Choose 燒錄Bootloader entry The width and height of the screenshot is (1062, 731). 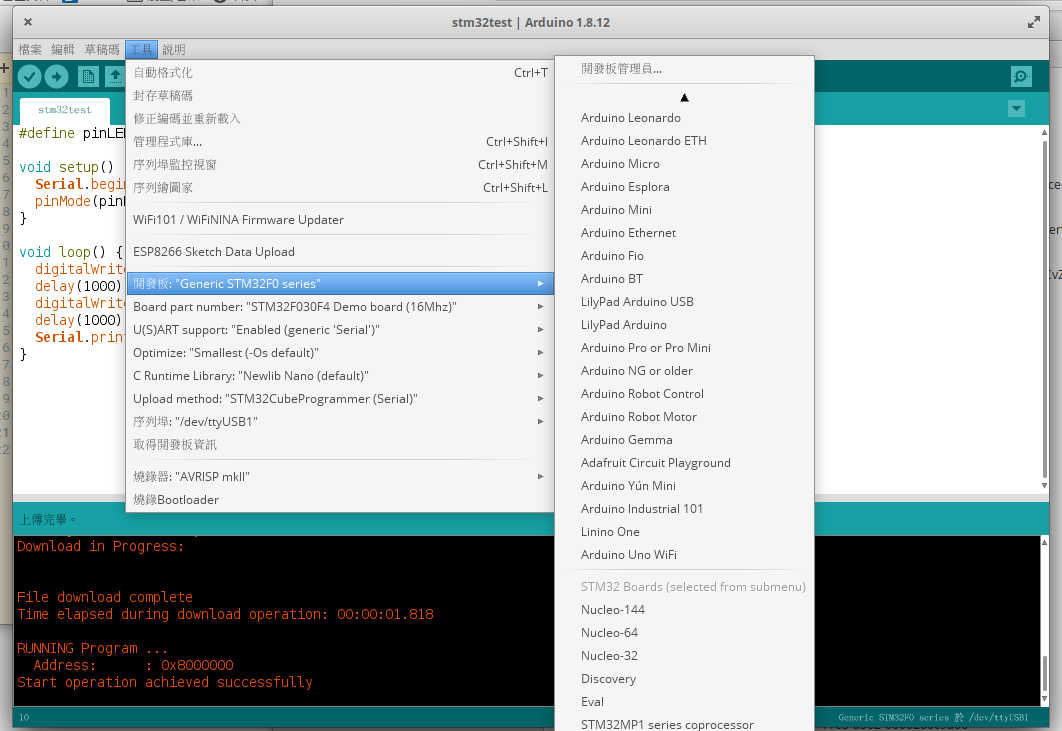coord(340,499)
